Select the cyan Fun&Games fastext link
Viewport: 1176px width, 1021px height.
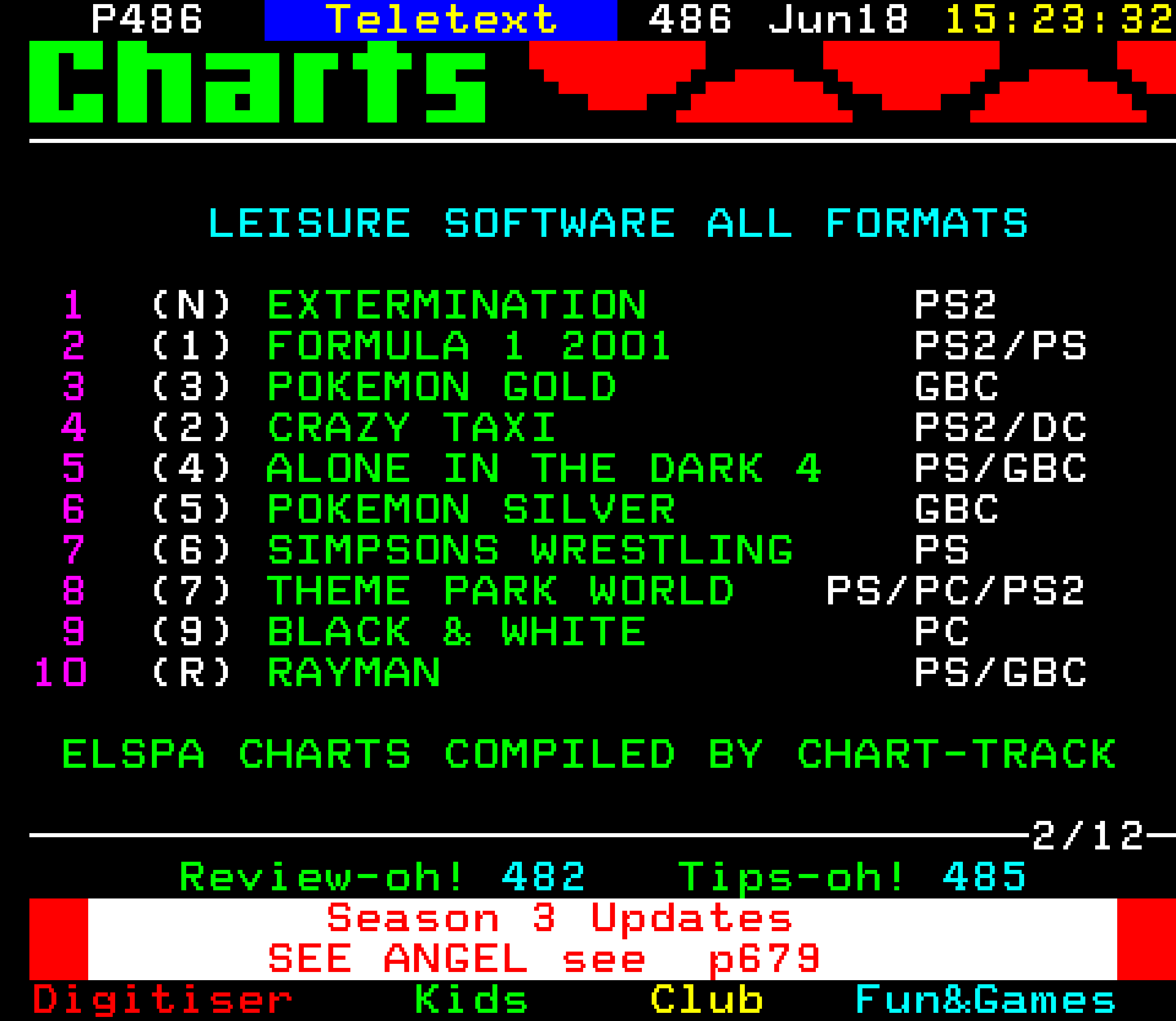click(x=986, y=999)
